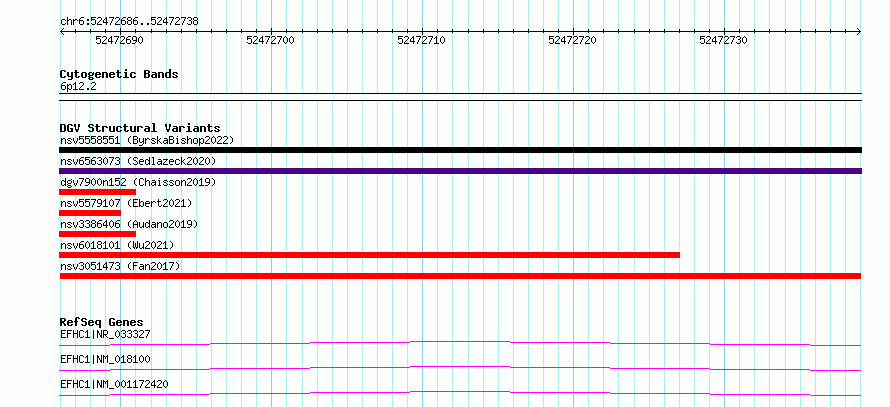Click the magenta line of EFHC1|NM_018100

[460, 368]
